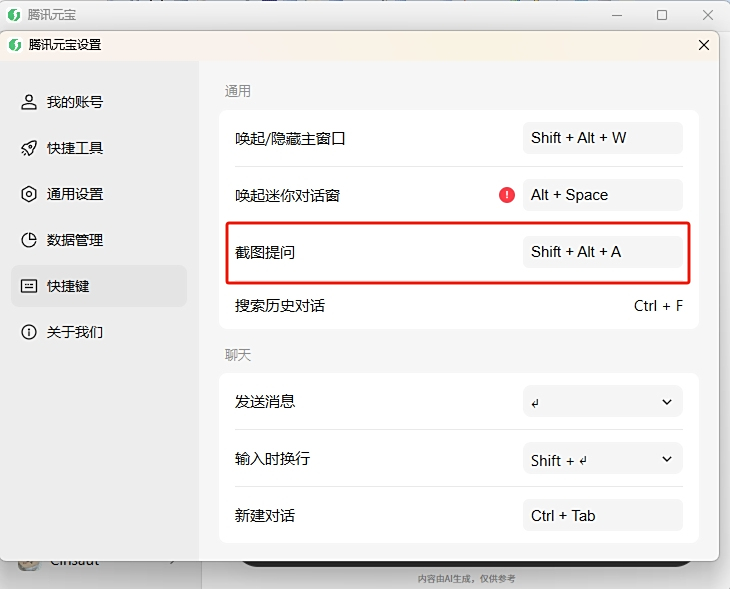Edit the Shift + Alt + A shortcut field

click(x=602, y=252)
